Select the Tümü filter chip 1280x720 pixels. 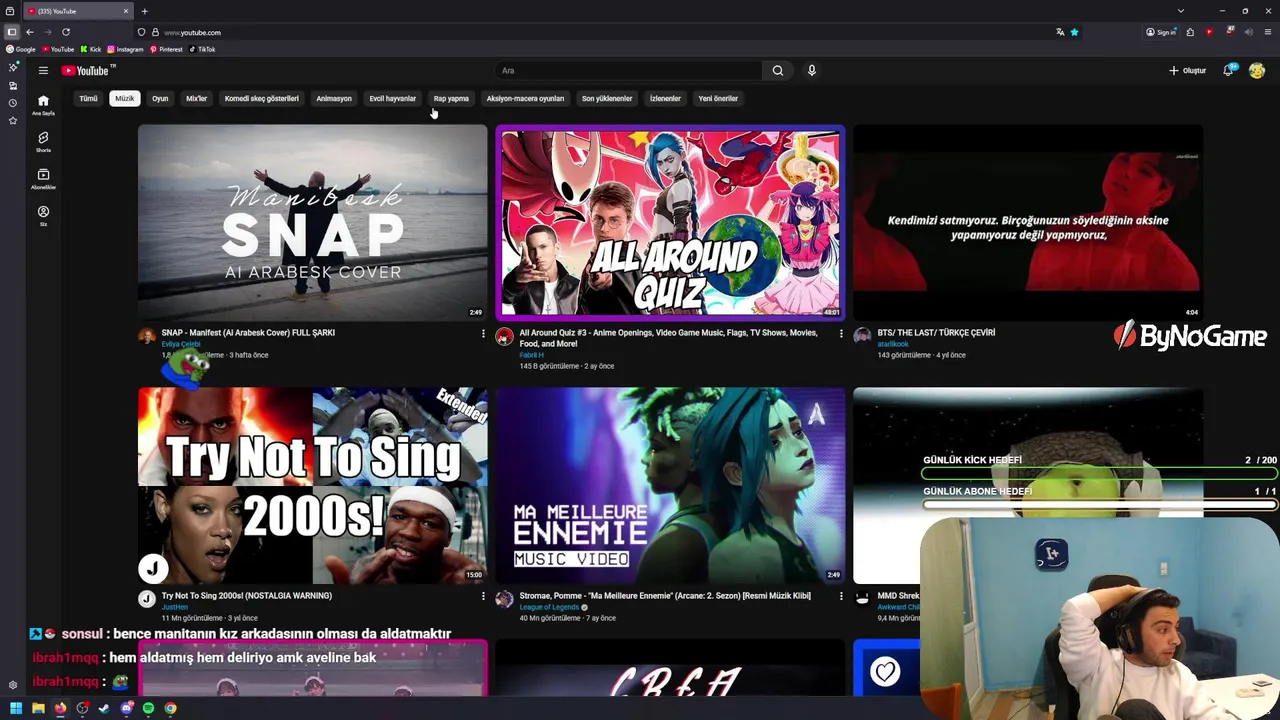(x=89, y=98)
